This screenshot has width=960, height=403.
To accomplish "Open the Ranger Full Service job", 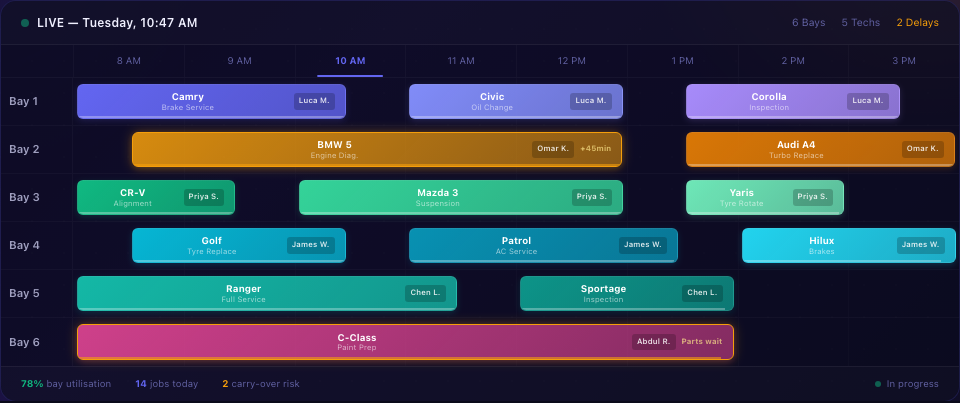I will point(267,293).
